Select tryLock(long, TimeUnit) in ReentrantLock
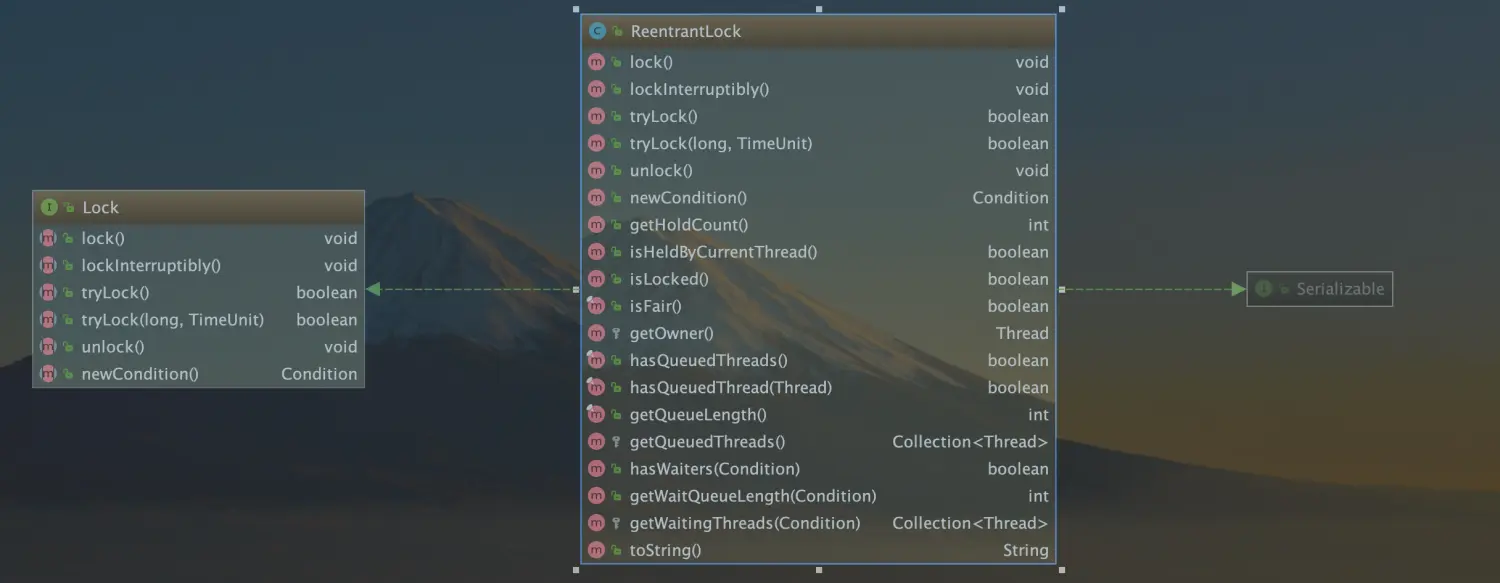Viewport: 1500px width, 583px height. coord(818,143)
